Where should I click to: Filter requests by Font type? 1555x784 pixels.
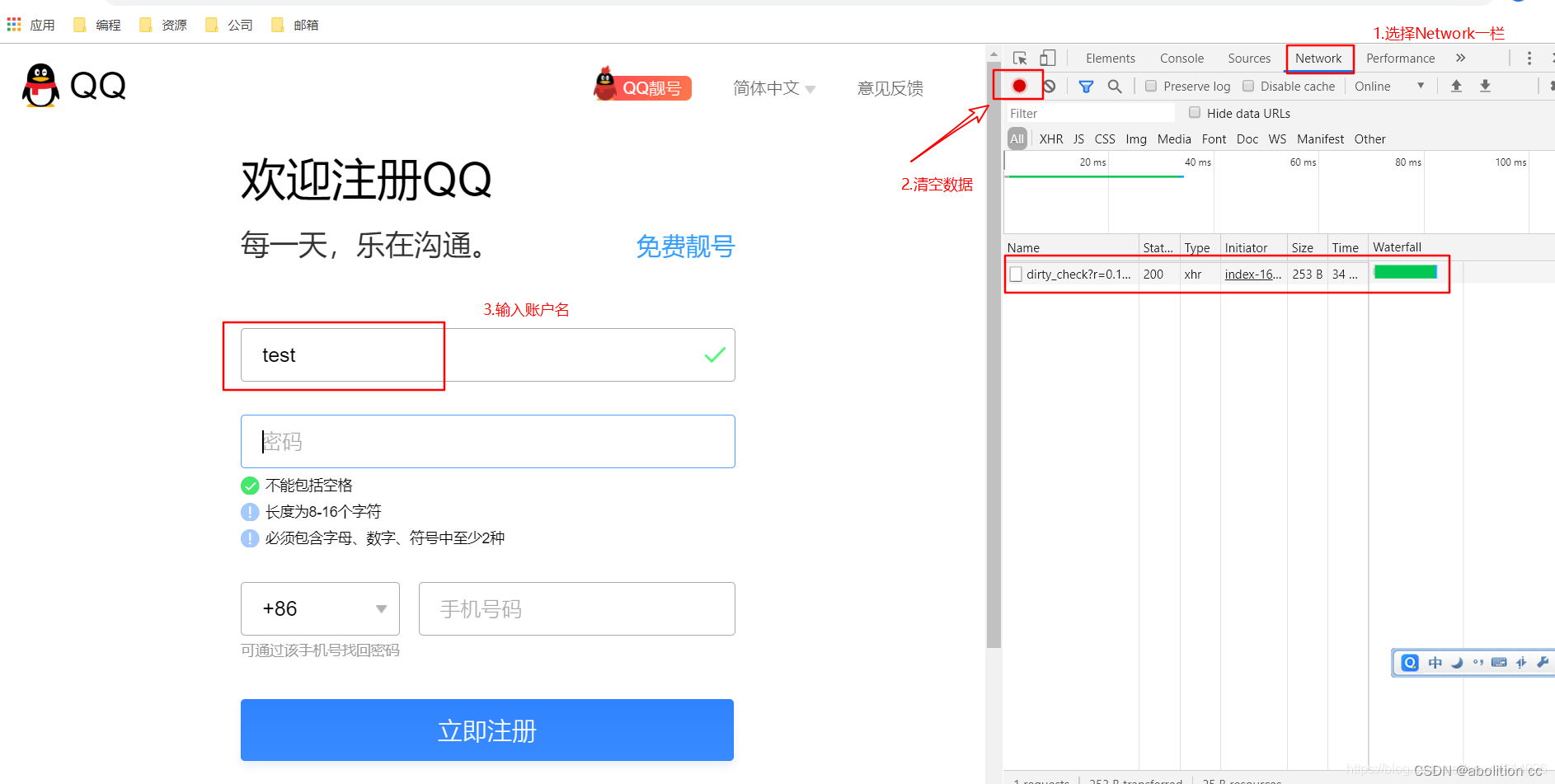coord(1214,138)
